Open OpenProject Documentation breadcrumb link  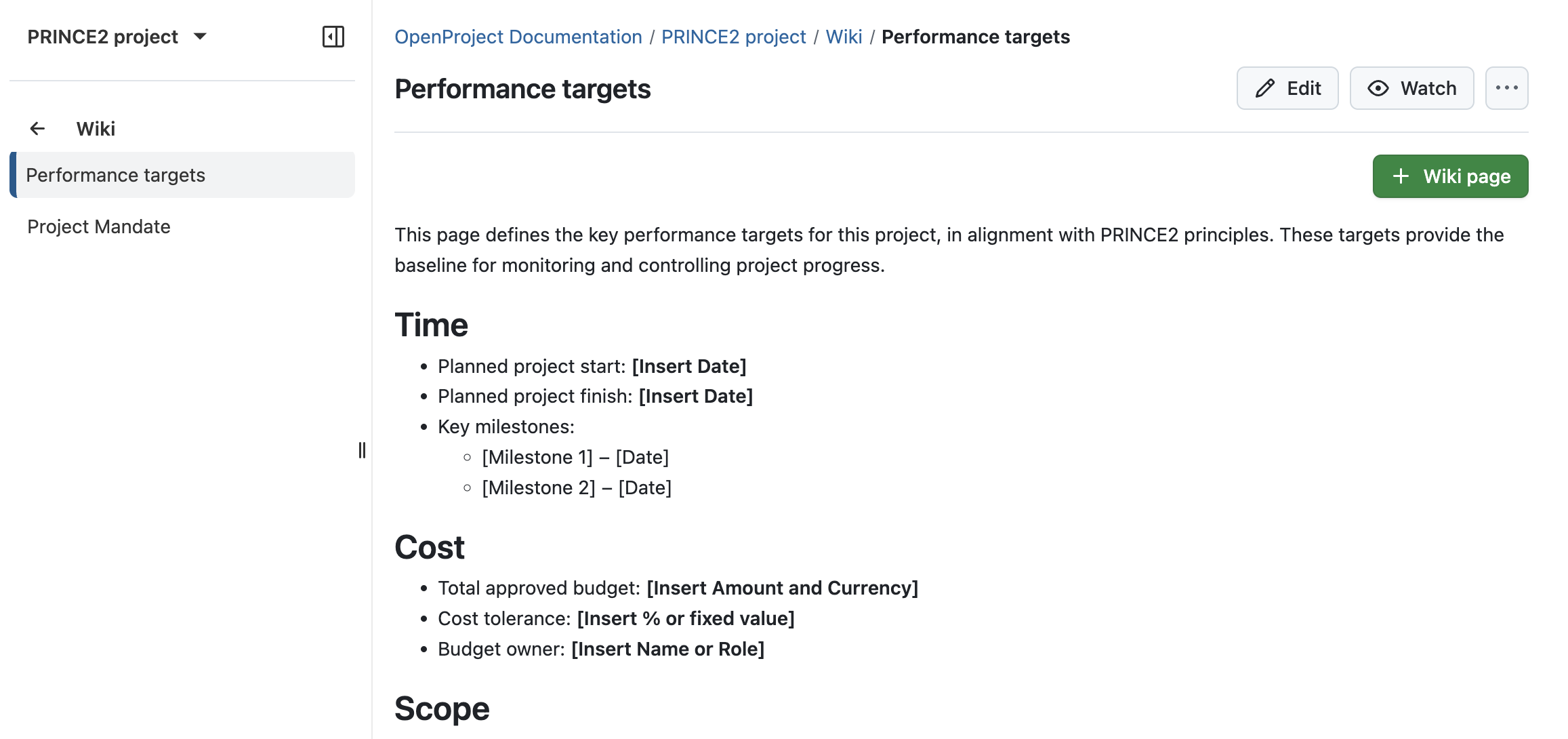518,37
